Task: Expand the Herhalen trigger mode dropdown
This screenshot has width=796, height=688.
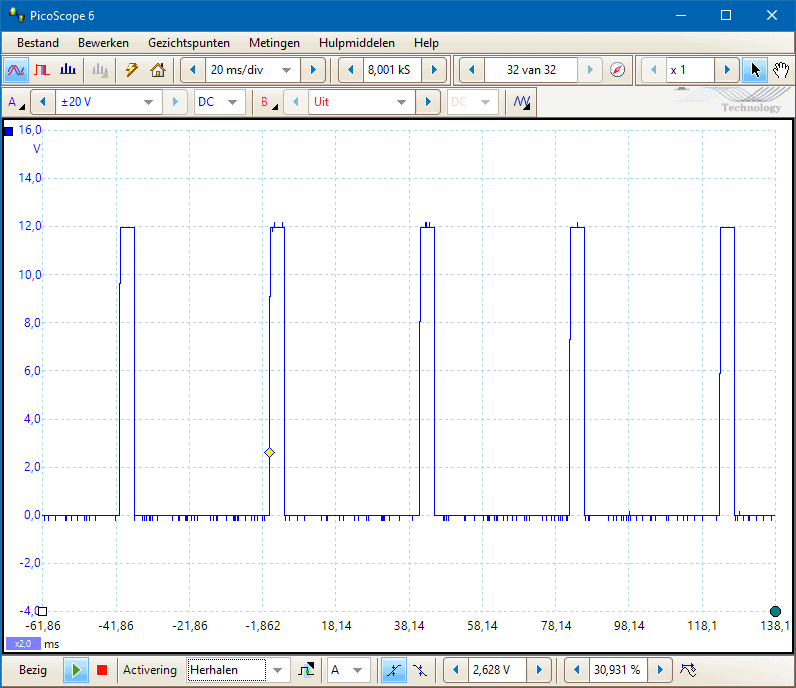Action: click(278, 670)
